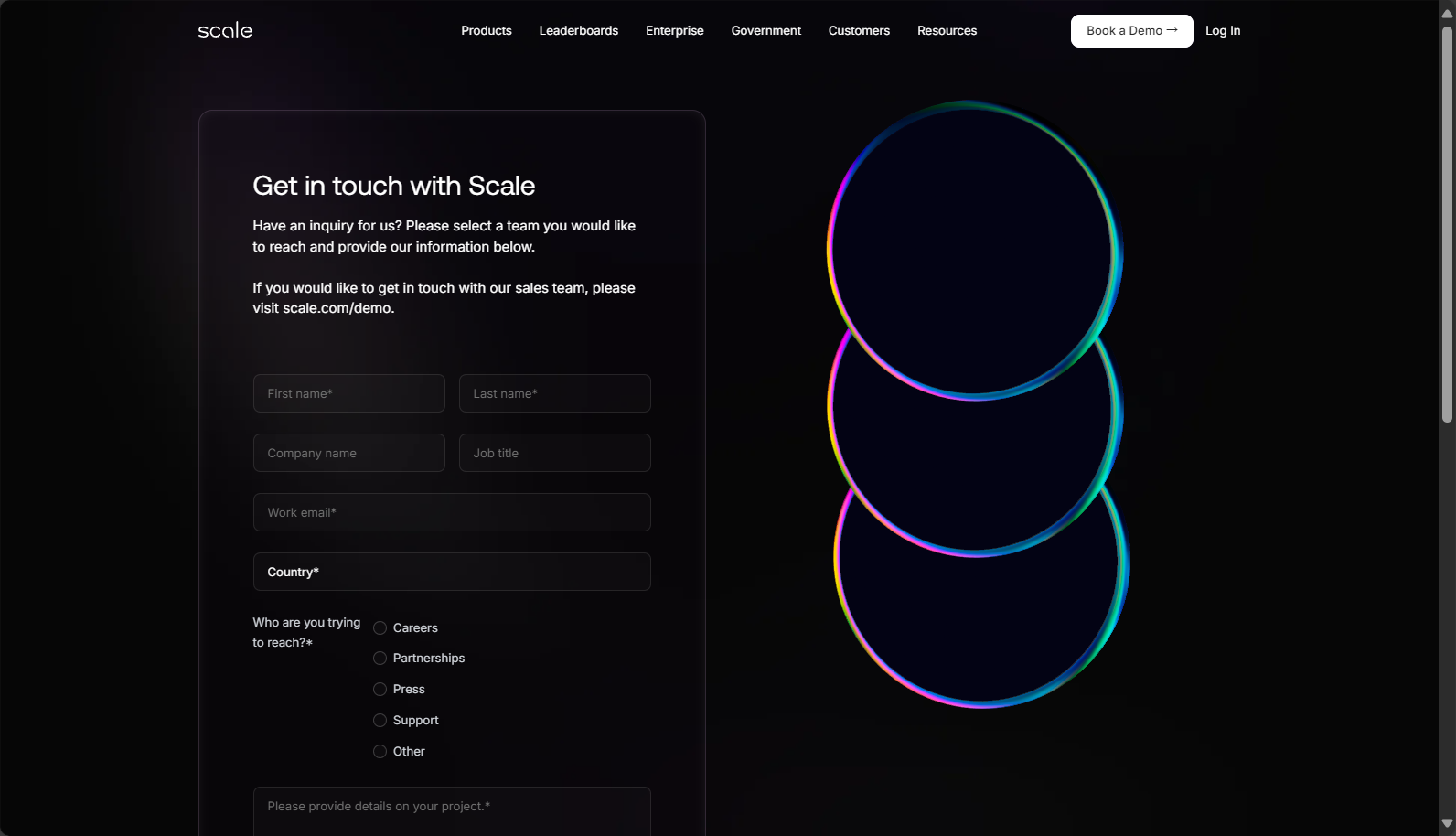Click the 'Get in touch with Scale' heading
The height and width of the screenshot is (836, 1456).
tap(394, 186)
